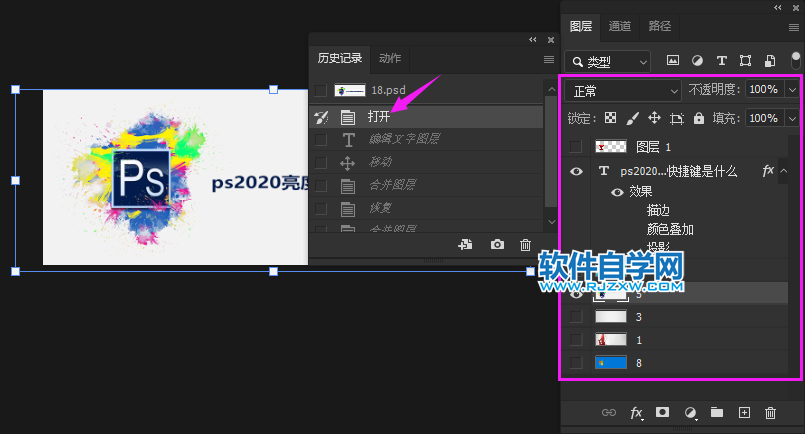Set history brush source for 18.psd snapshot
Image resolution: width=805 pixels, height=434 pixels.
[320, 90]
